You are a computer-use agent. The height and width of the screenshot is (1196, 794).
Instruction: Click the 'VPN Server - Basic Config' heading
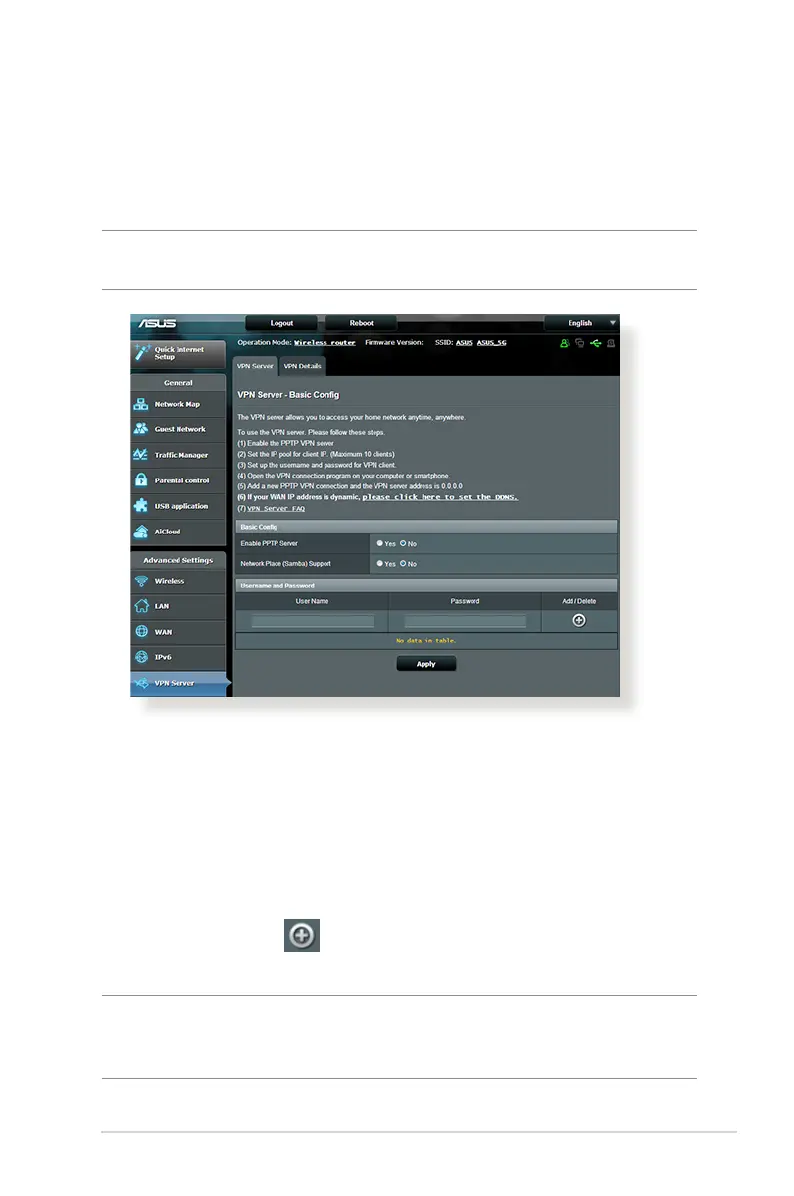point(288,395)
